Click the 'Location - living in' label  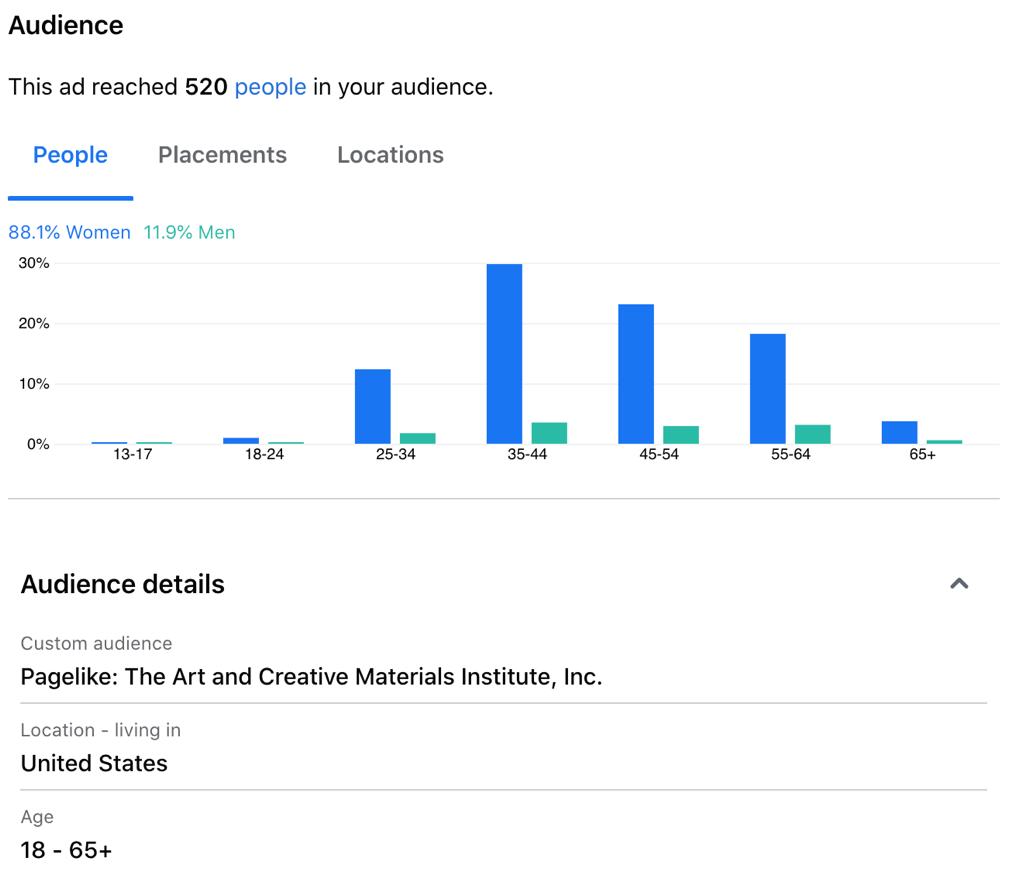point(100,730)
